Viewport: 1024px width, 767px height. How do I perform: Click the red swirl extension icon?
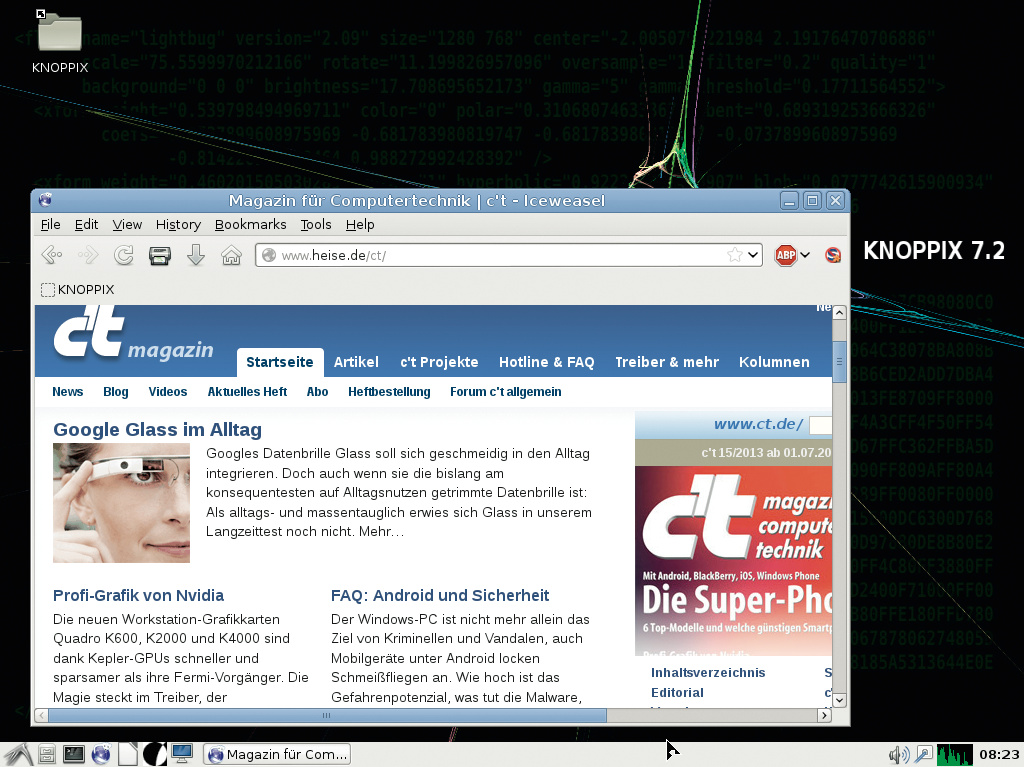click(x=833, y=255)
